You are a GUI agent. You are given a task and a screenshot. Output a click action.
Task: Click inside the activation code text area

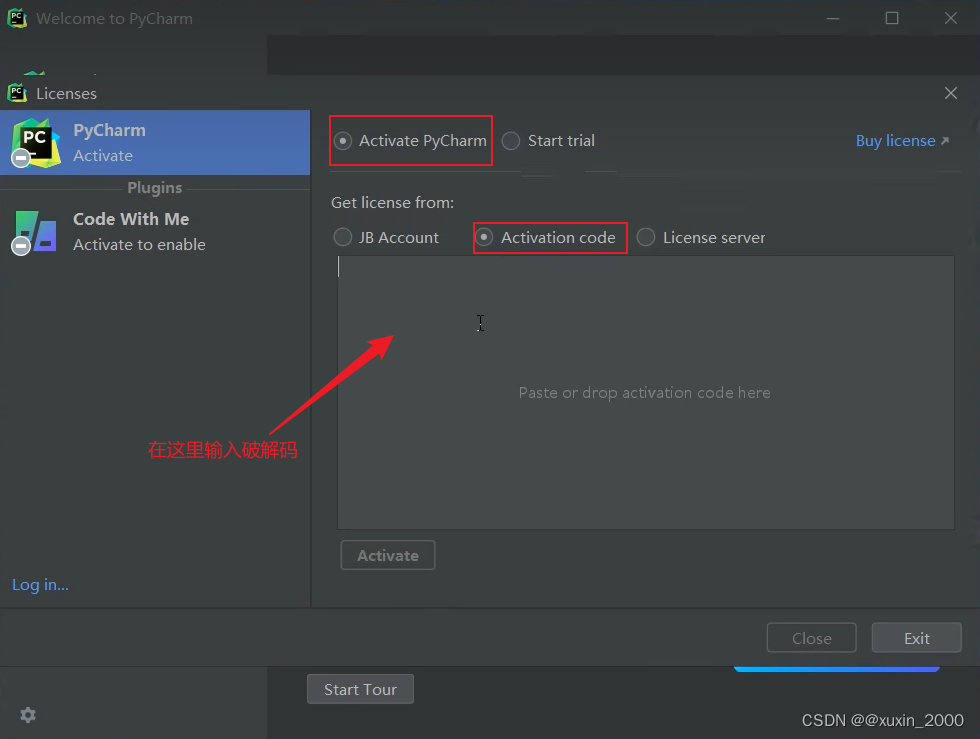pos(646,393)
